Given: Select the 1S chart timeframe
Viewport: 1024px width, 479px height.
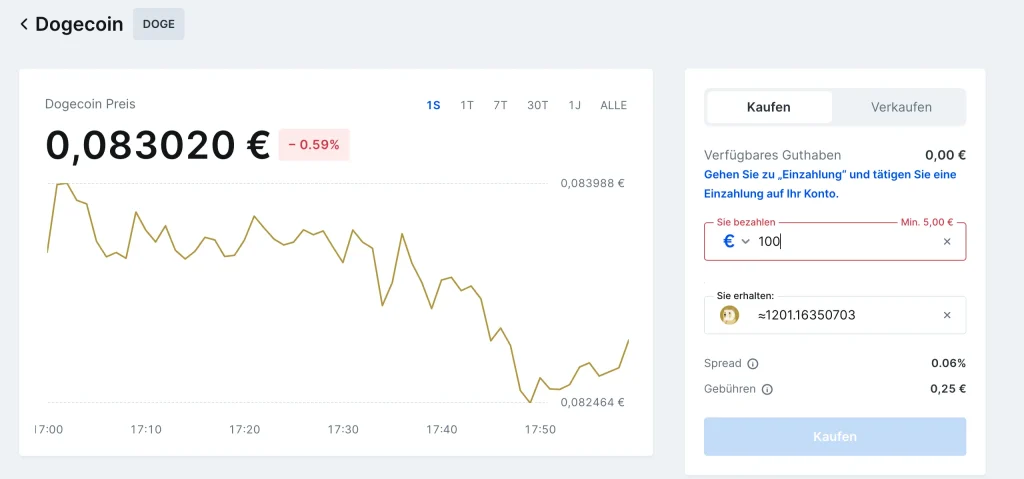Looking at the screenshot, I should click(433, 105).
